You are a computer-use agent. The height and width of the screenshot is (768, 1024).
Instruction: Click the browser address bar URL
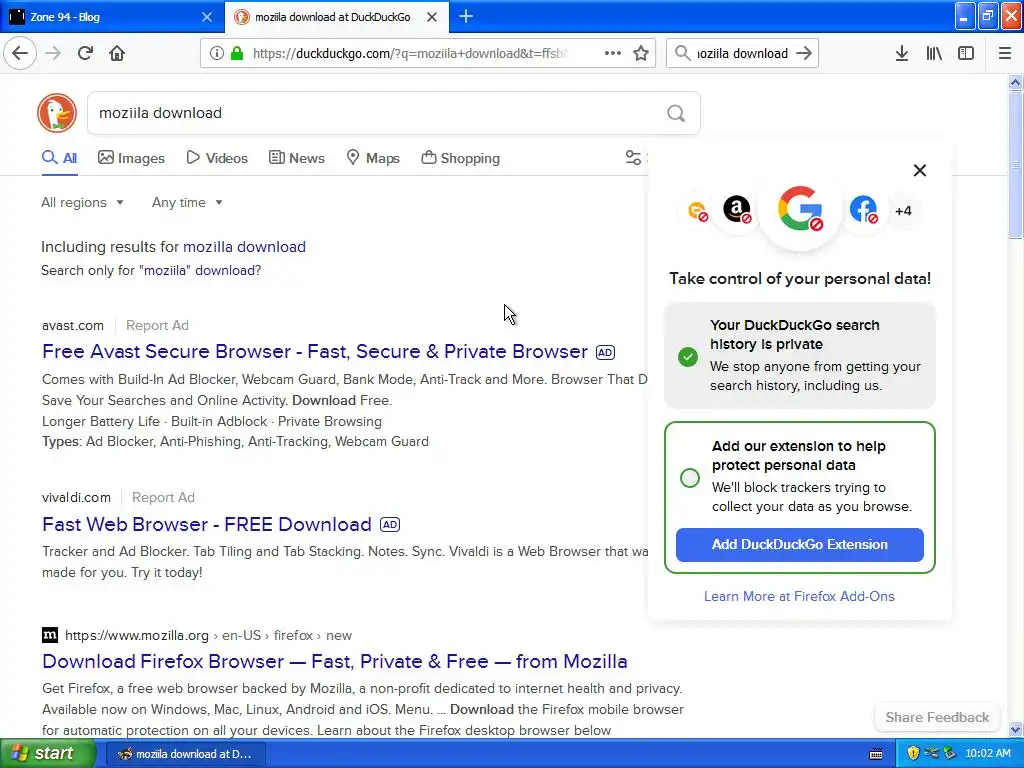(x=410, y=54)
